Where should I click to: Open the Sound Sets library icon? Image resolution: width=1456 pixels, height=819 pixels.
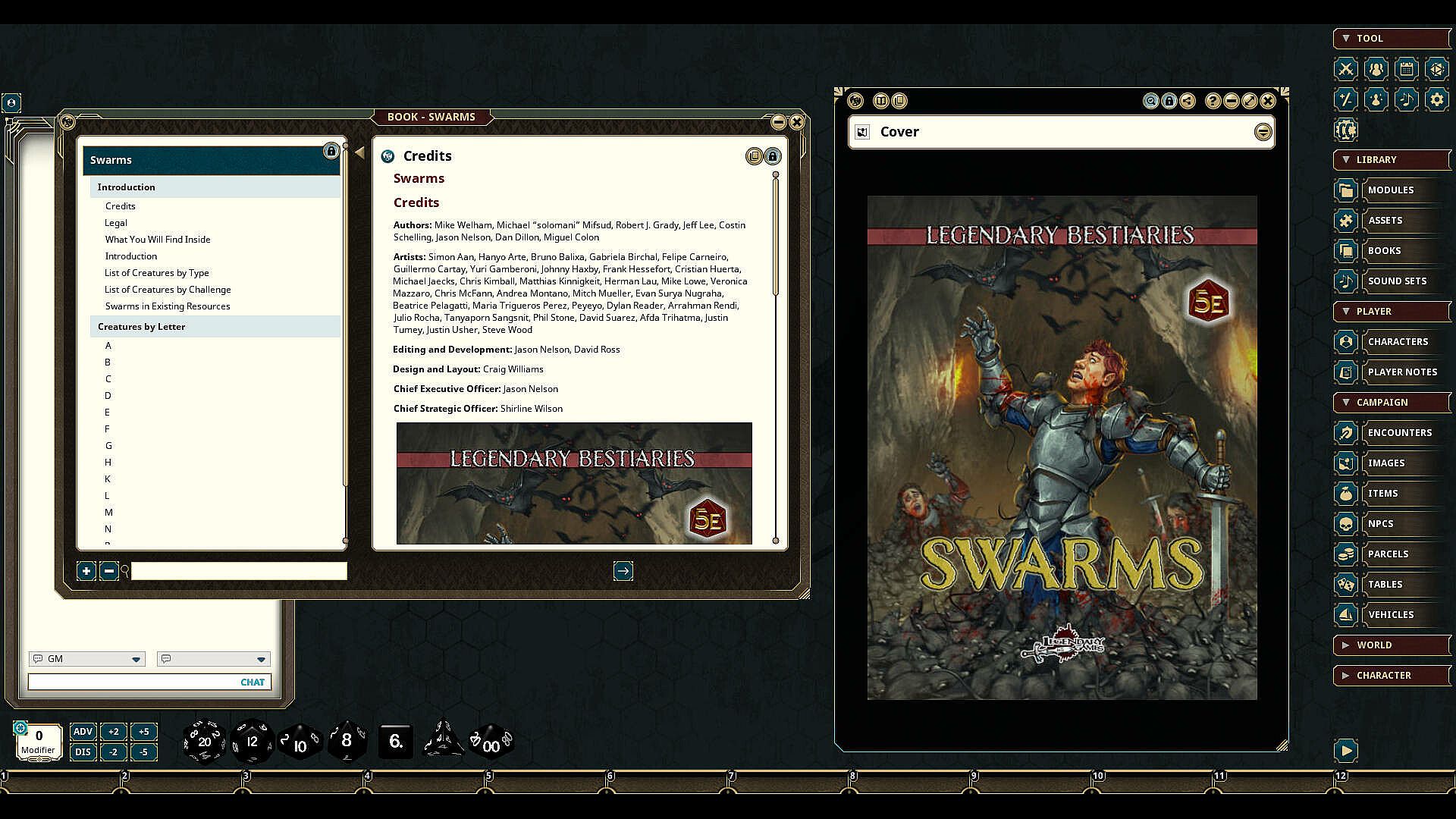(x=1345, y=281)
